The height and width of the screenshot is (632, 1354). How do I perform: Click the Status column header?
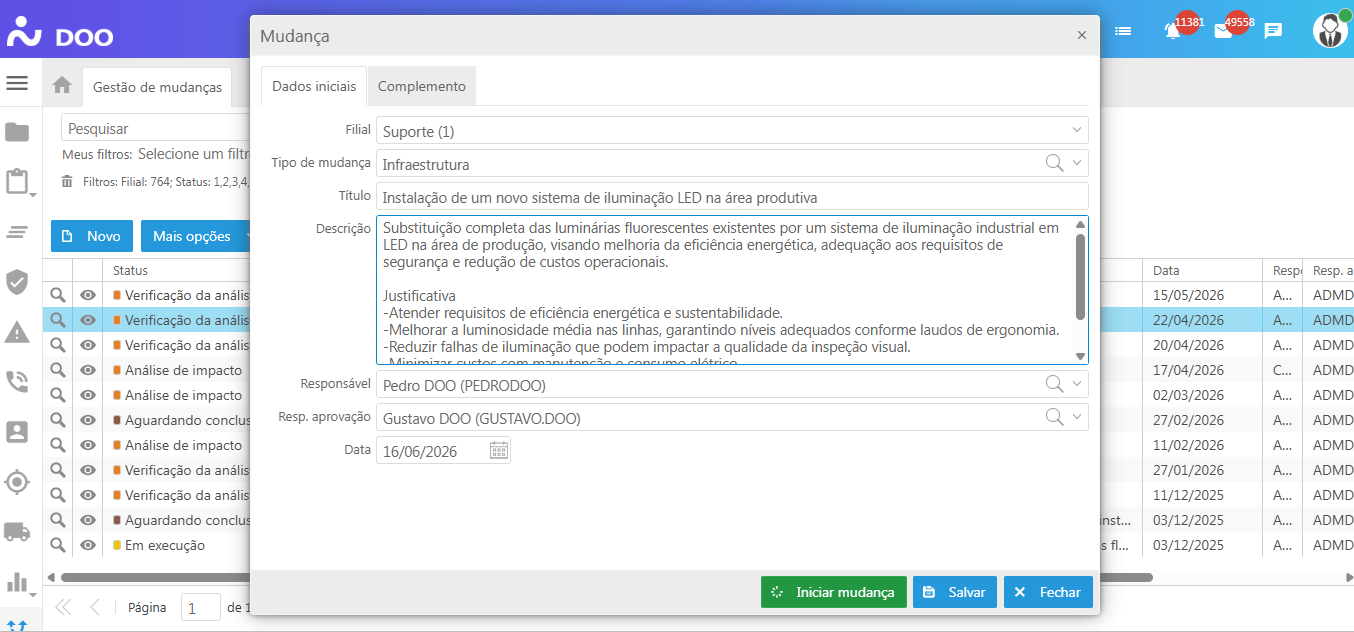tap(130, 270)
